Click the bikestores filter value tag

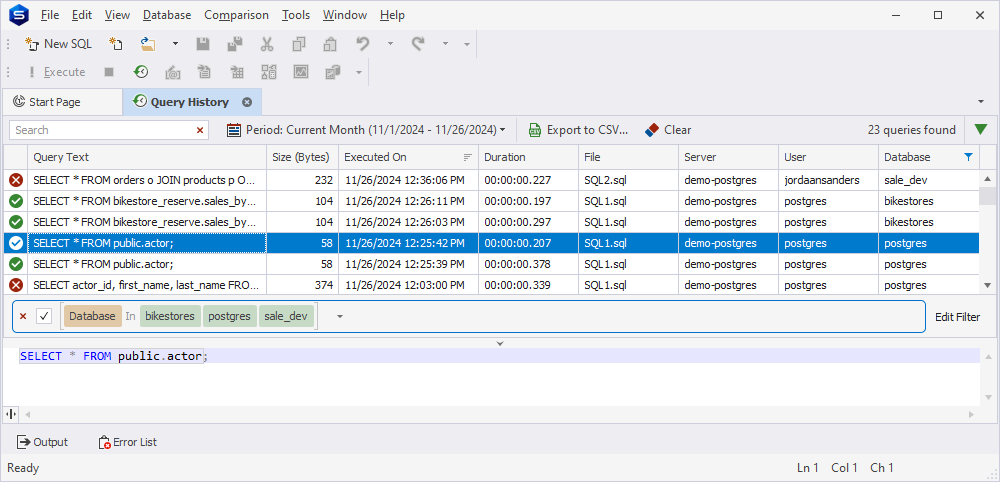click(170, 316)
